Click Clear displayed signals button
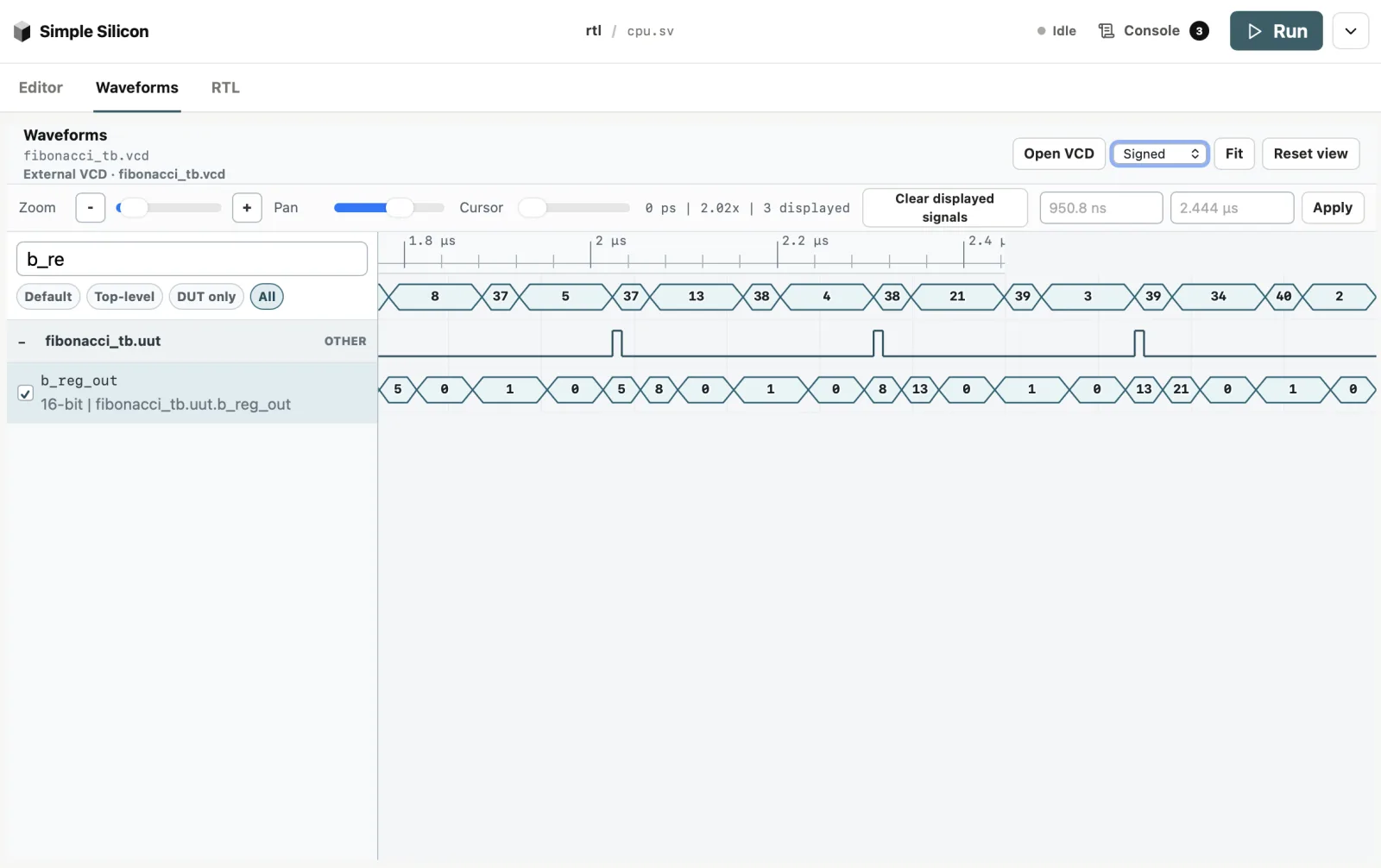Viewport: 1381px width, 868px height. tap(944, 208)
